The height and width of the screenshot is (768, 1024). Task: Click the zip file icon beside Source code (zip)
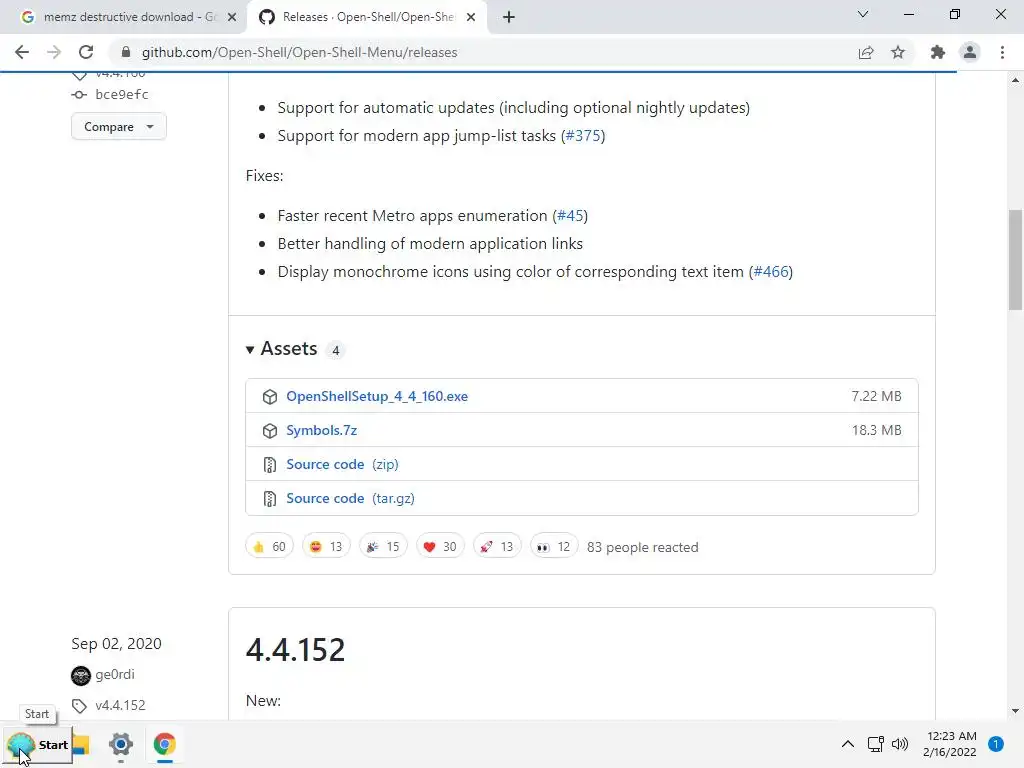pos(270,464)
